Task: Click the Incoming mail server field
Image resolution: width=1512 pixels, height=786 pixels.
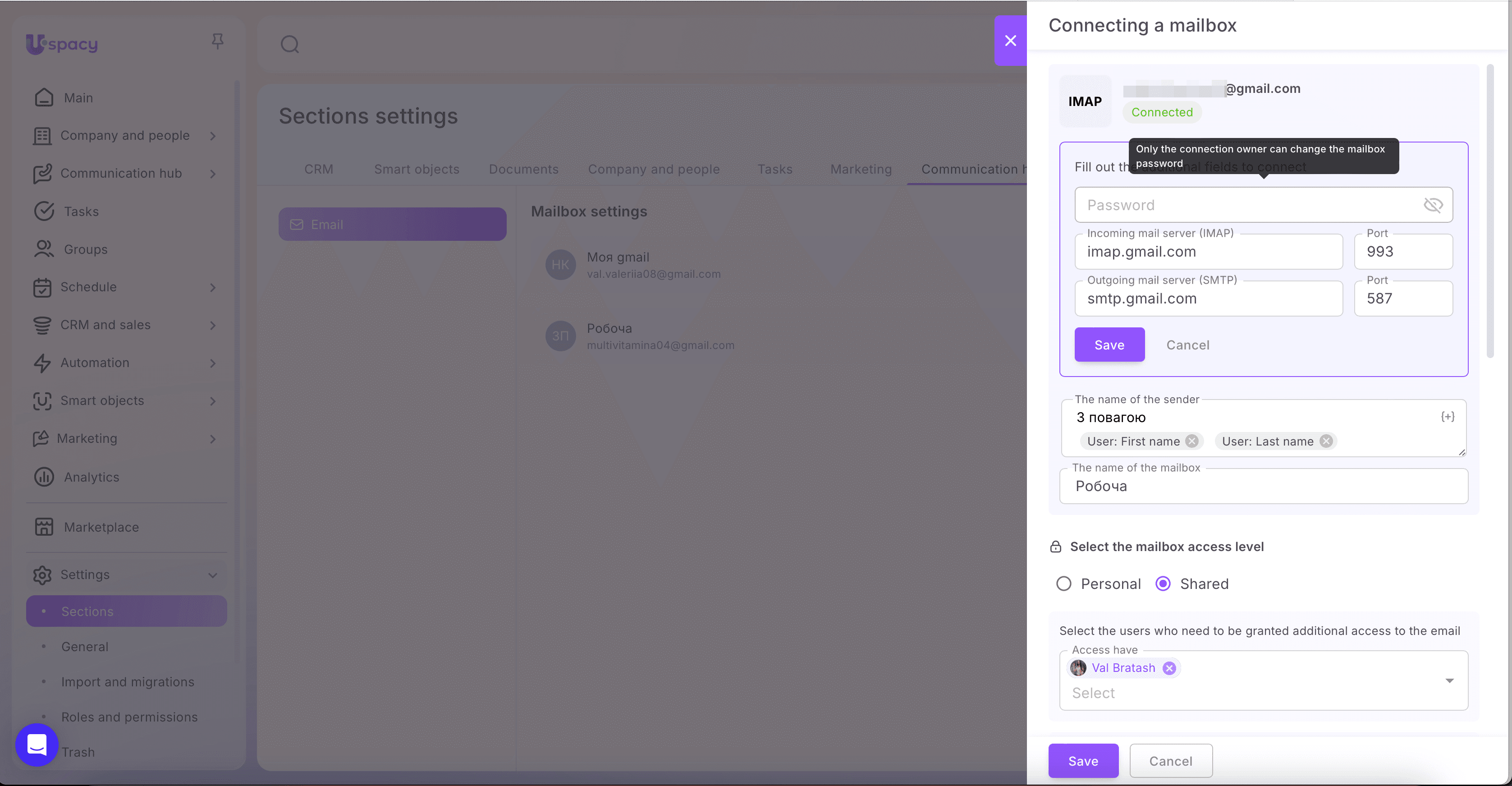Action: pos(1208,251)
